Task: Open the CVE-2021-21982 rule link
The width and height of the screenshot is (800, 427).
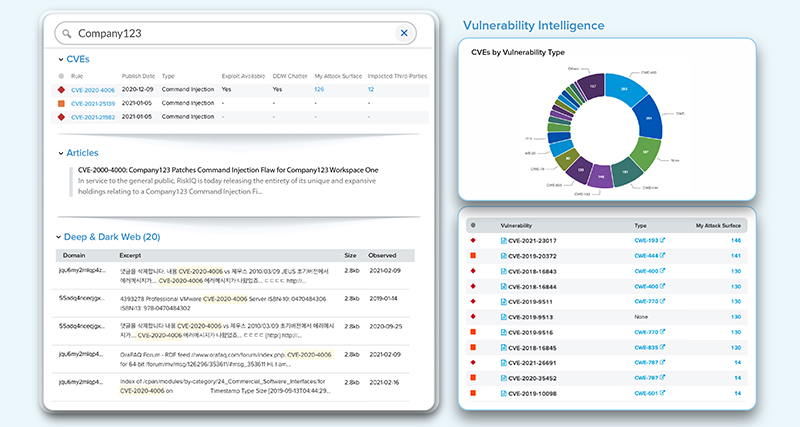Action: point(93,117)
